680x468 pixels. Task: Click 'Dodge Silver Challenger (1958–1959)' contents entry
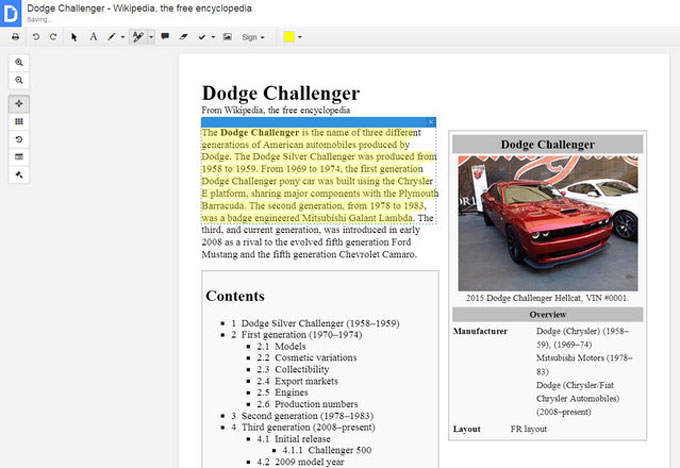(320, 323)
